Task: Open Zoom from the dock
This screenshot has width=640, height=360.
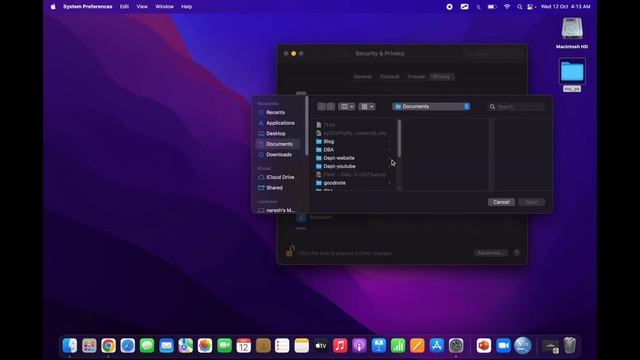Action: (x=503, y=346)
